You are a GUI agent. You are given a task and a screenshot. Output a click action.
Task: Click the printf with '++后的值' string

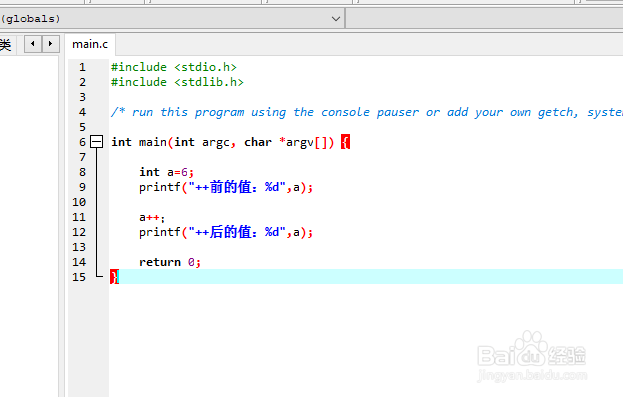(226, 232)
